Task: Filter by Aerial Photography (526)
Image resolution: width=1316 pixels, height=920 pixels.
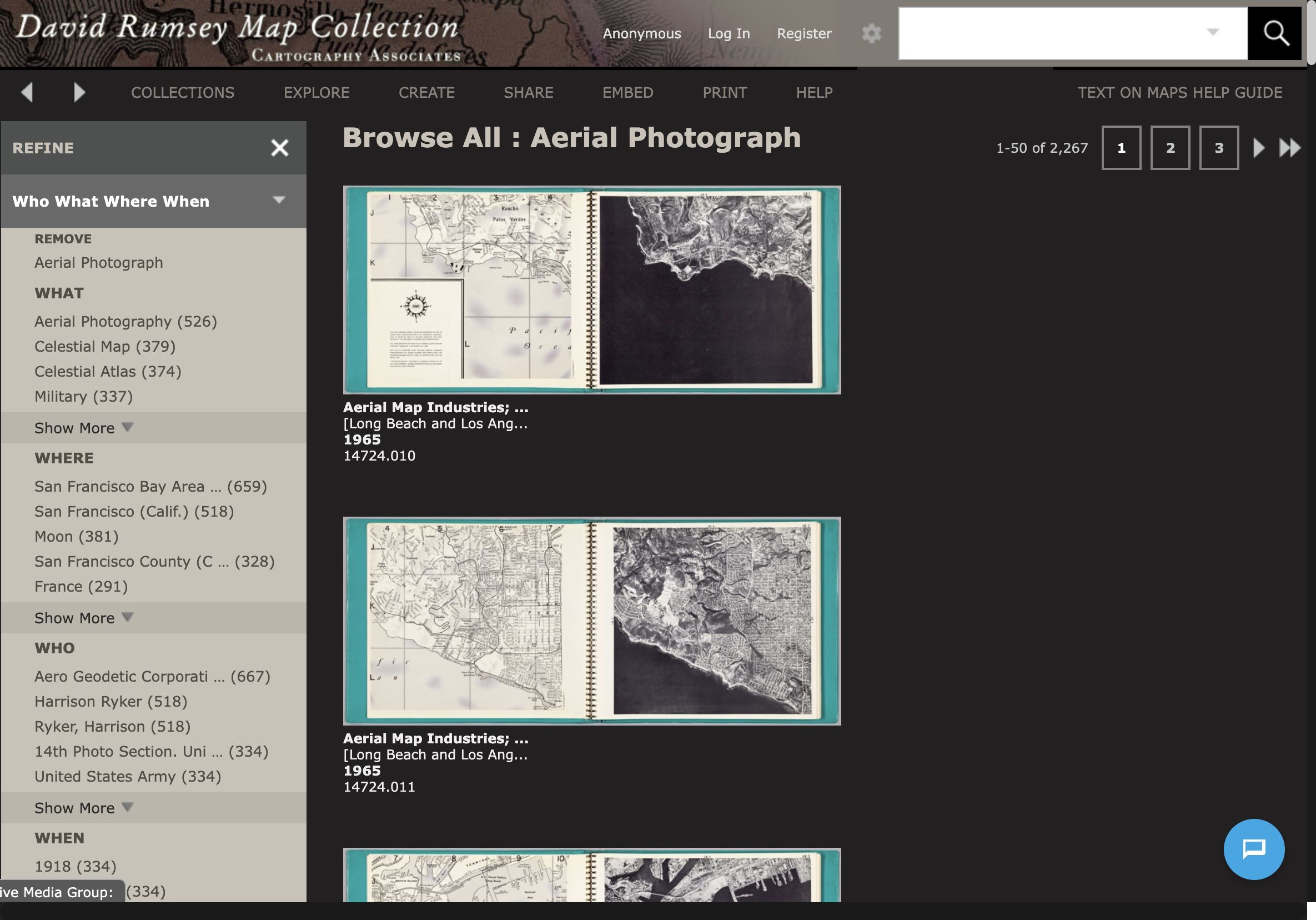Action: (125, 321)
